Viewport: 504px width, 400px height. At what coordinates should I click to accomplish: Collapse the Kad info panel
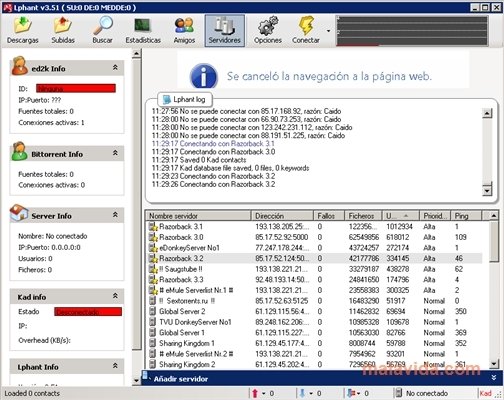pos(115,296)
